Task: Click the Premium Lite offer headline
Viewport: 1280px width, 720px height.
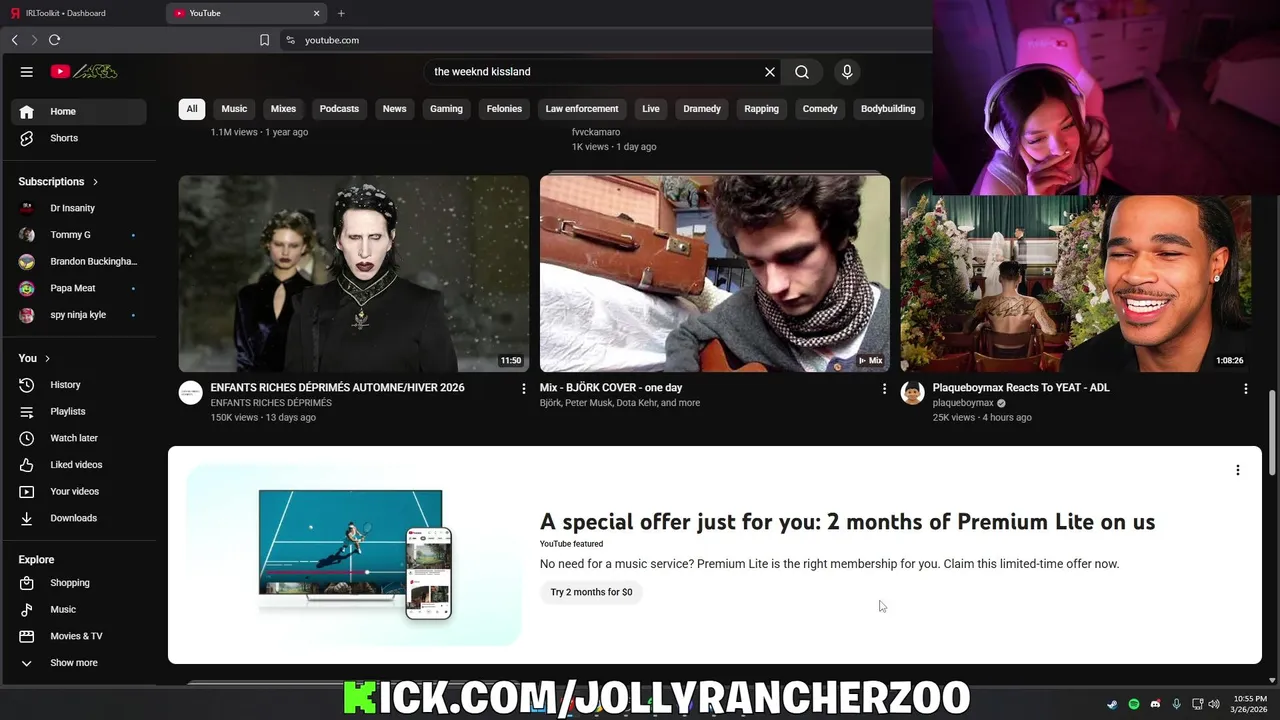Action: click(x=847, y=521)
